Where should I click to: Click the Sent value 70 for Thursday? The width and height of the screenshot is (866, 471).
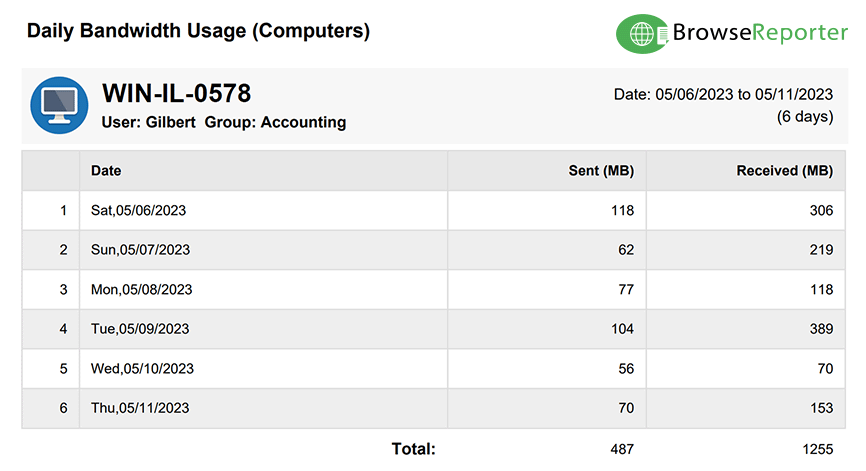pos(626,408)
